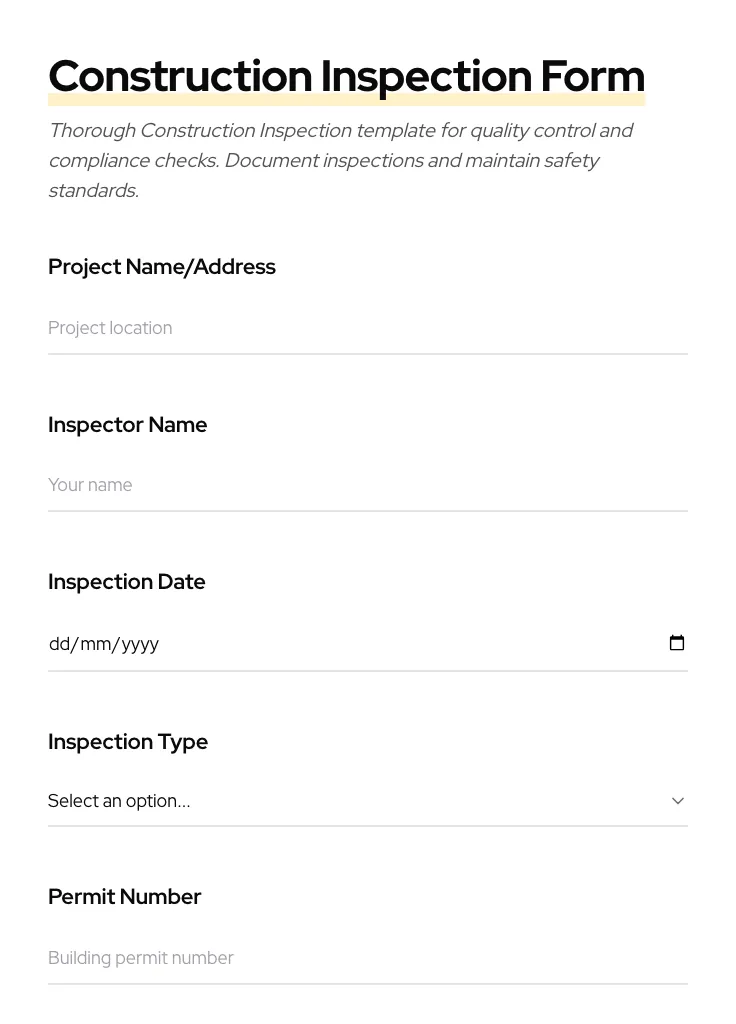Click the Project Name/Address label

[162, 266]
